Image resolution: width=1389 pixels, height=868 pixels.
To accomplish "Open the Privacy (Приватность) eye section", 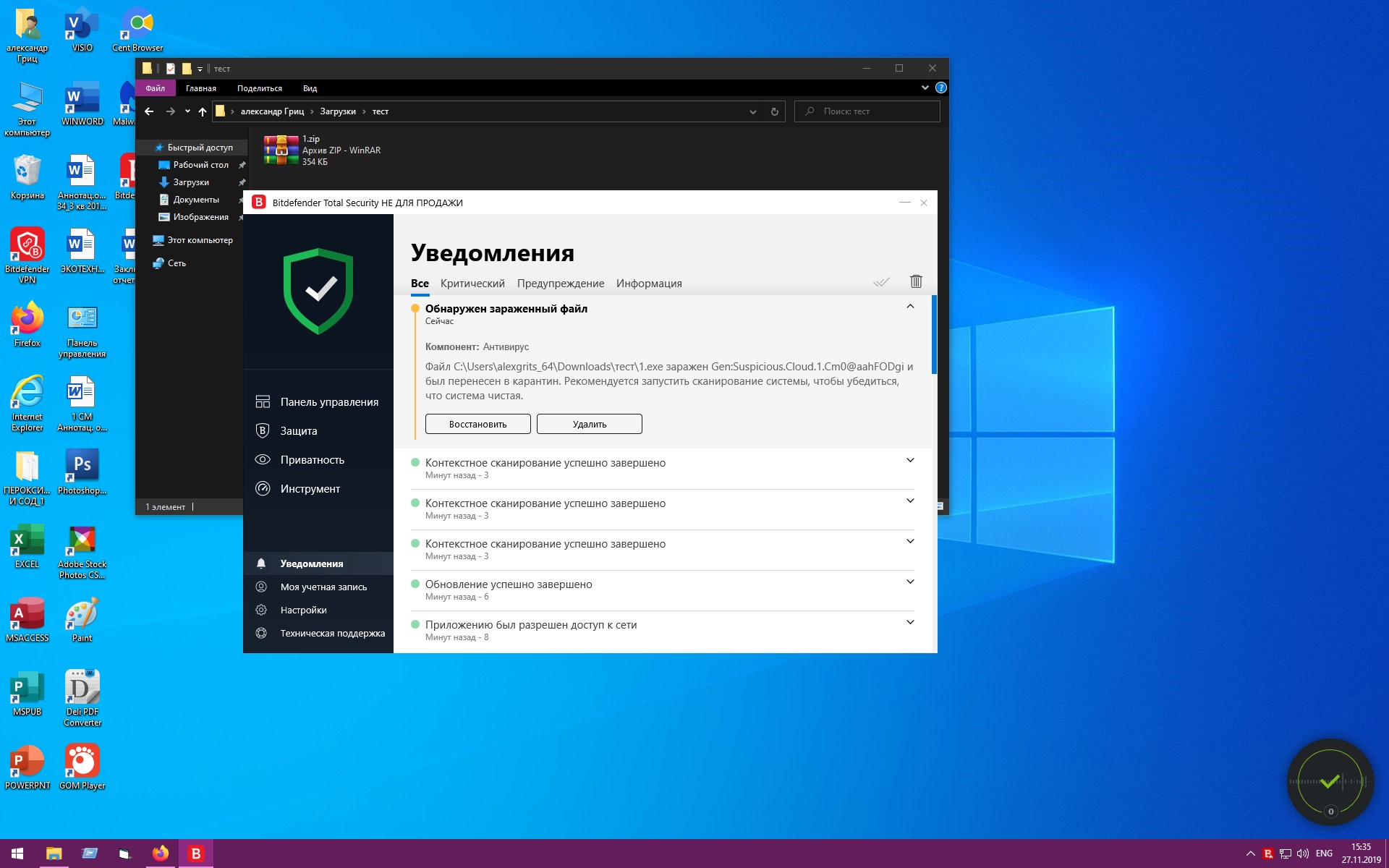I will pyautogui.click(x=312, y=460).
